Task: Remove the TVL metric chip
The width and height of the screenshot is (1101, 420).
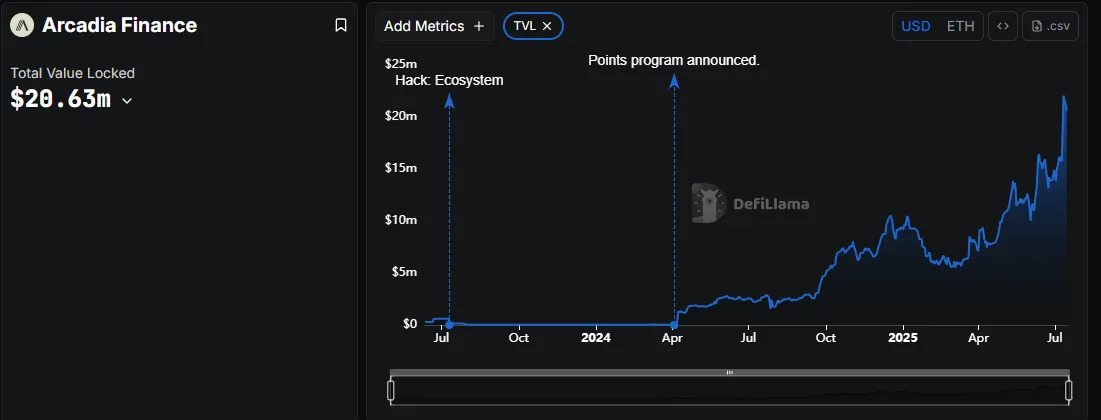Action: point(547,26)
